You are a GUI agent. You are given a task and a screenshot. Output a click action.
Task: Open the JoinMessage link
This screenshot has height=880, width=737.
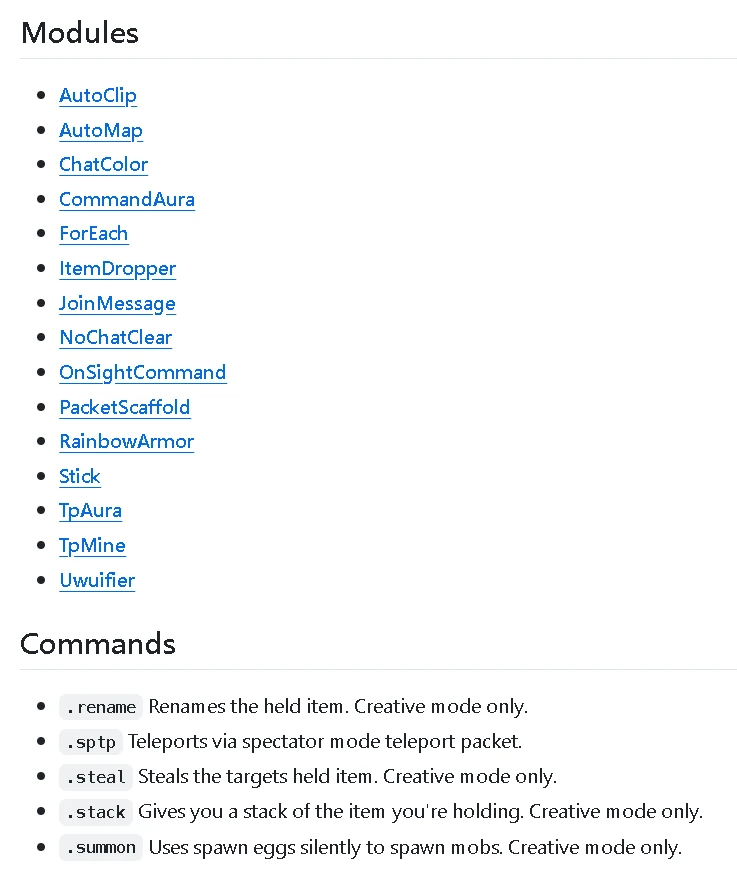click(x=117, y=303)
